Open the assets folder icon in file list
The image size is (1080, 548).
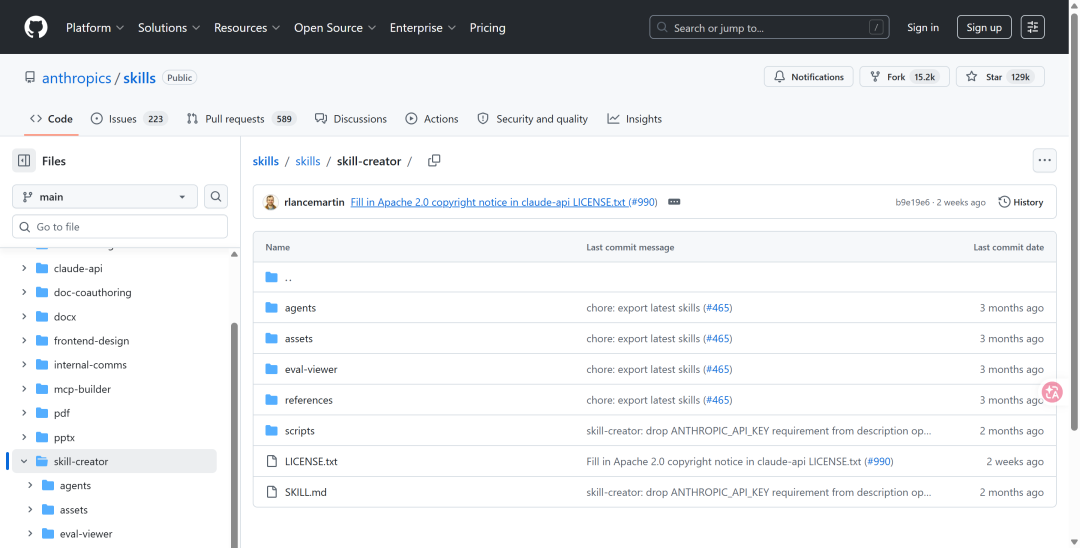tap(271, 339)
